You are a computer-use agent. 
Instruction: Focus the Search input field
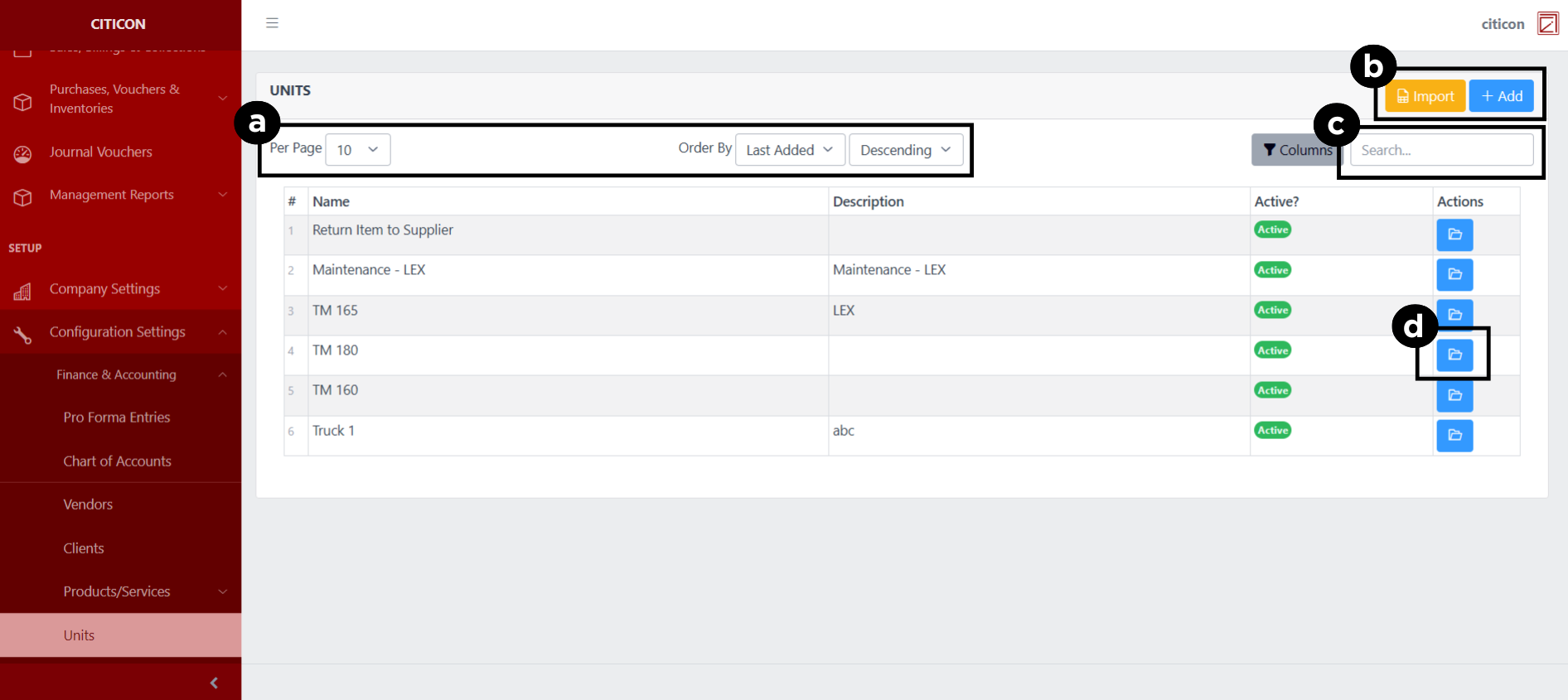point(1440,150)
